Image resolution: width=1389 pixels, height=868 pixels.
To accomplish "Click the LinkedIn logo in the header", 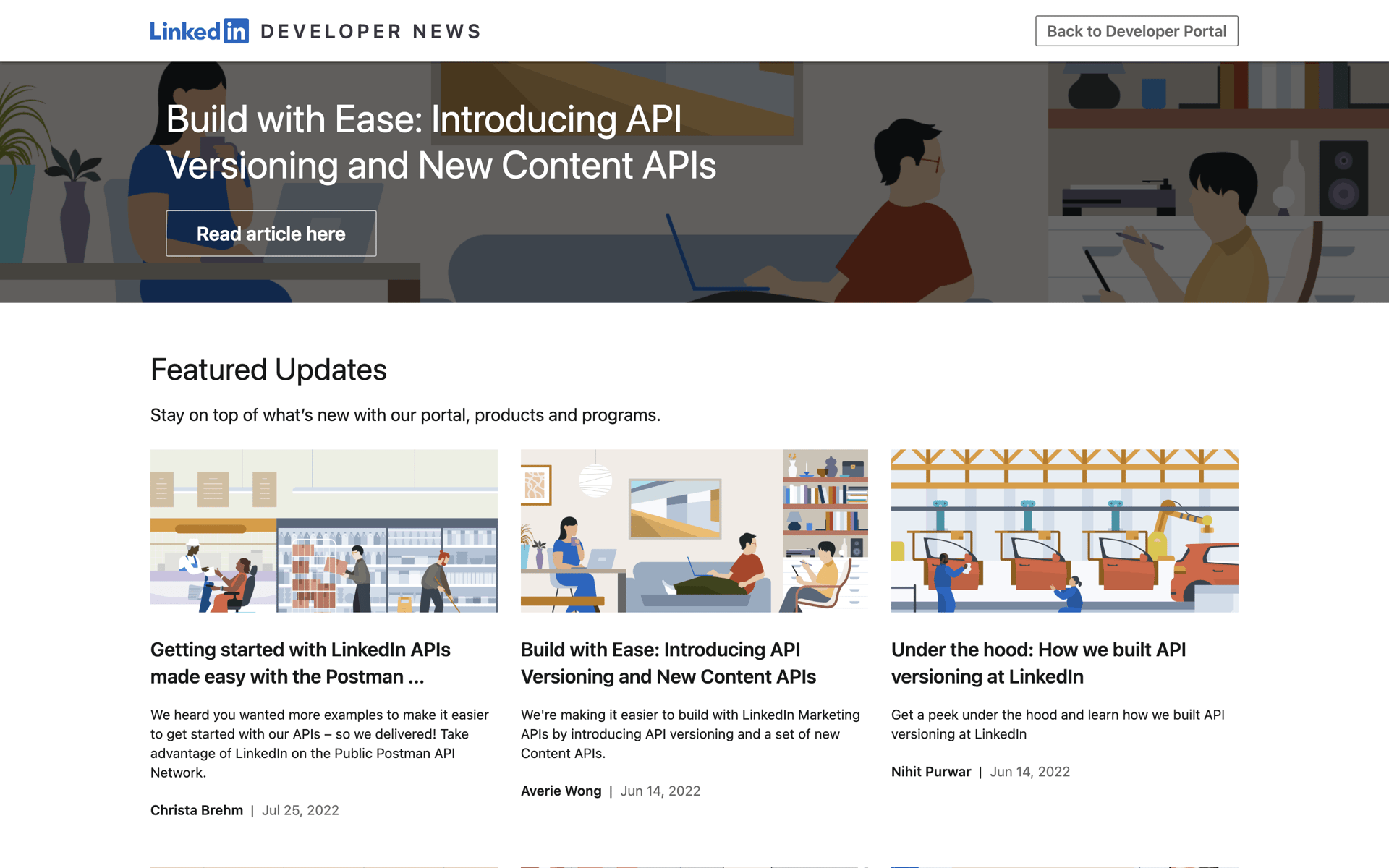I will point(199,31).
